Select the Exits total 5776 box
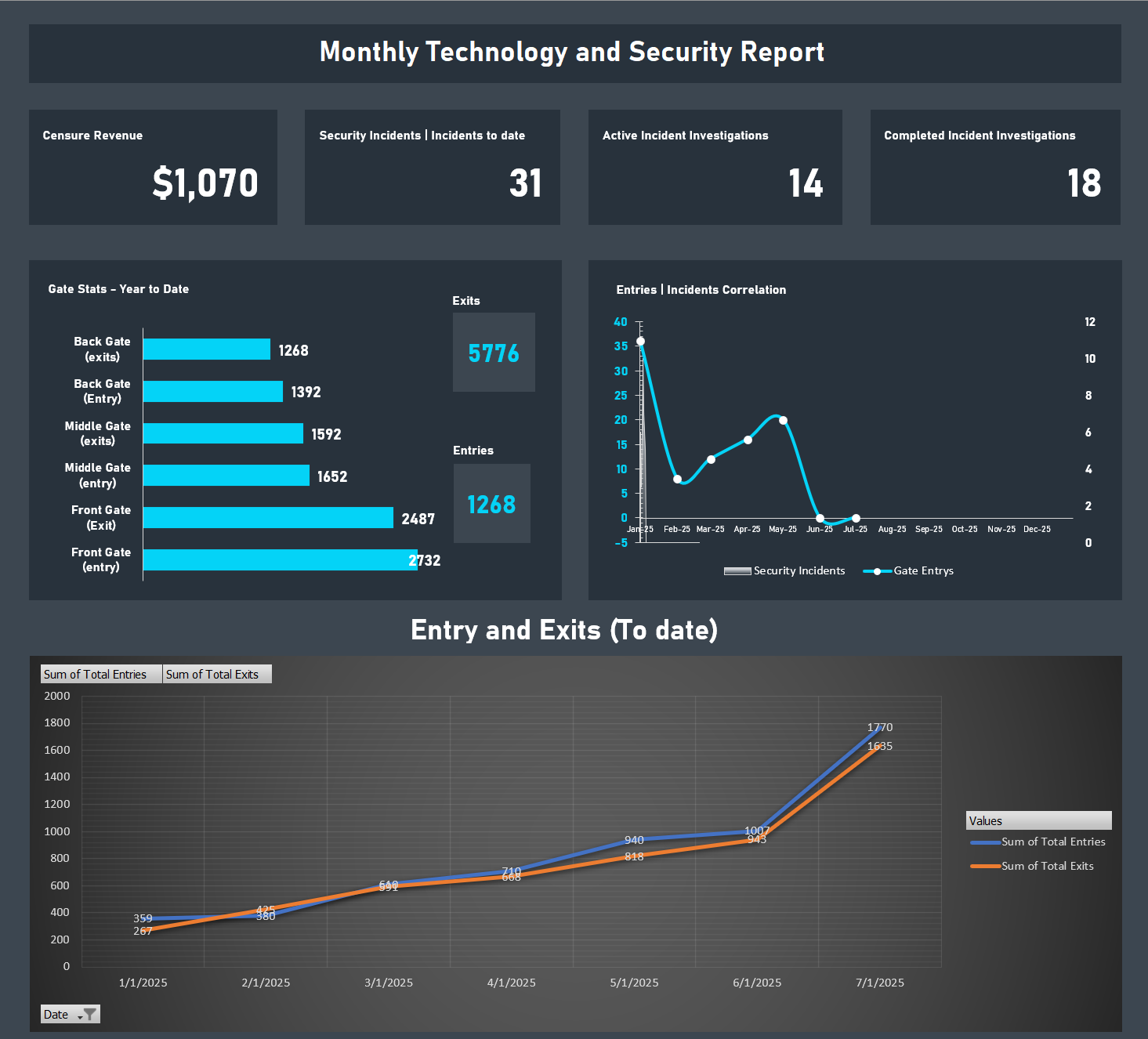Screen dimensions: 1148x1039 pyautogui.click(x=494, y=353)
